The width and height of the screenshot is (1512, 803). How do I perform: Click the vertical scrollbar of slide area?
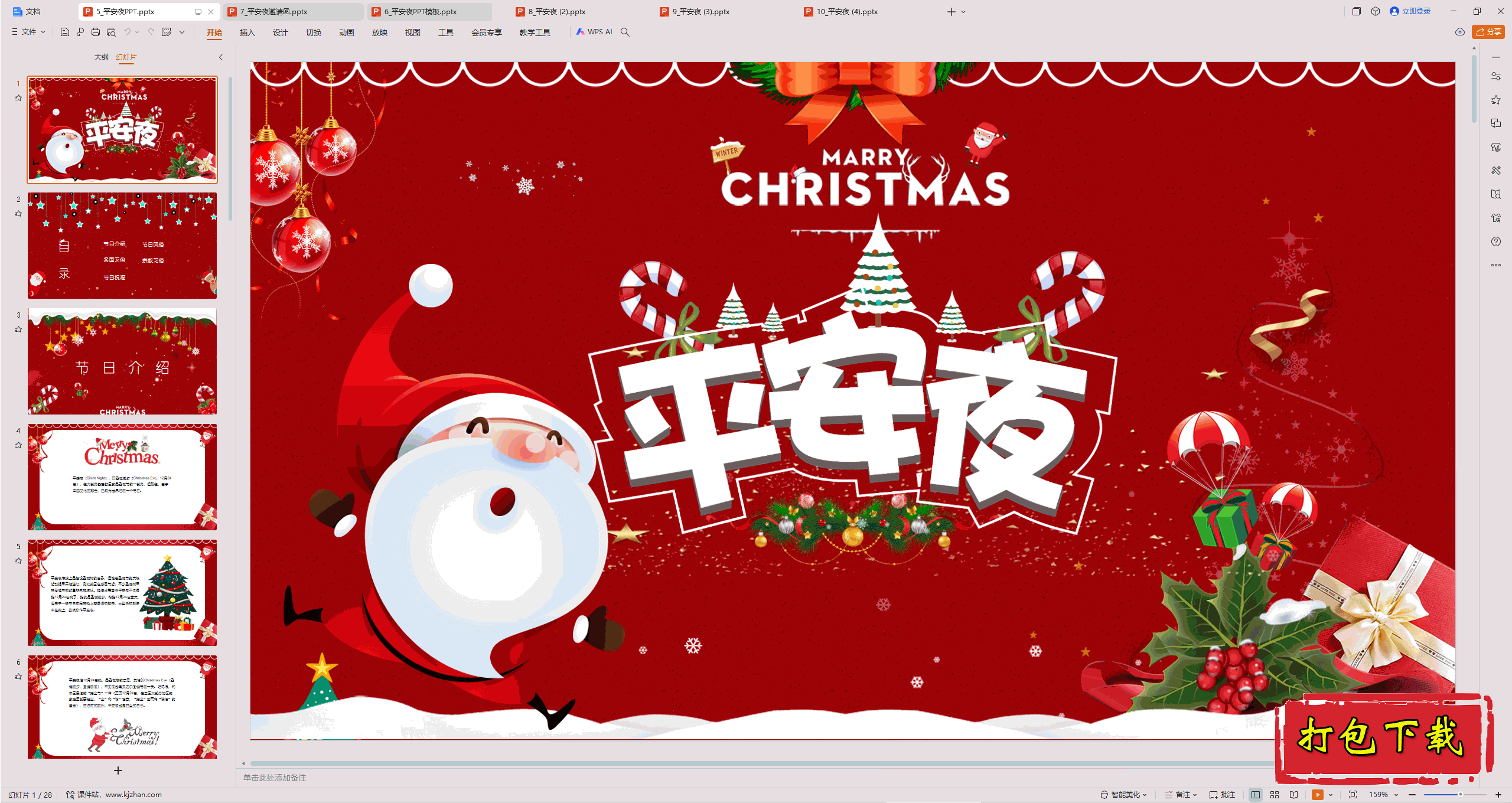pos(1474,89)
